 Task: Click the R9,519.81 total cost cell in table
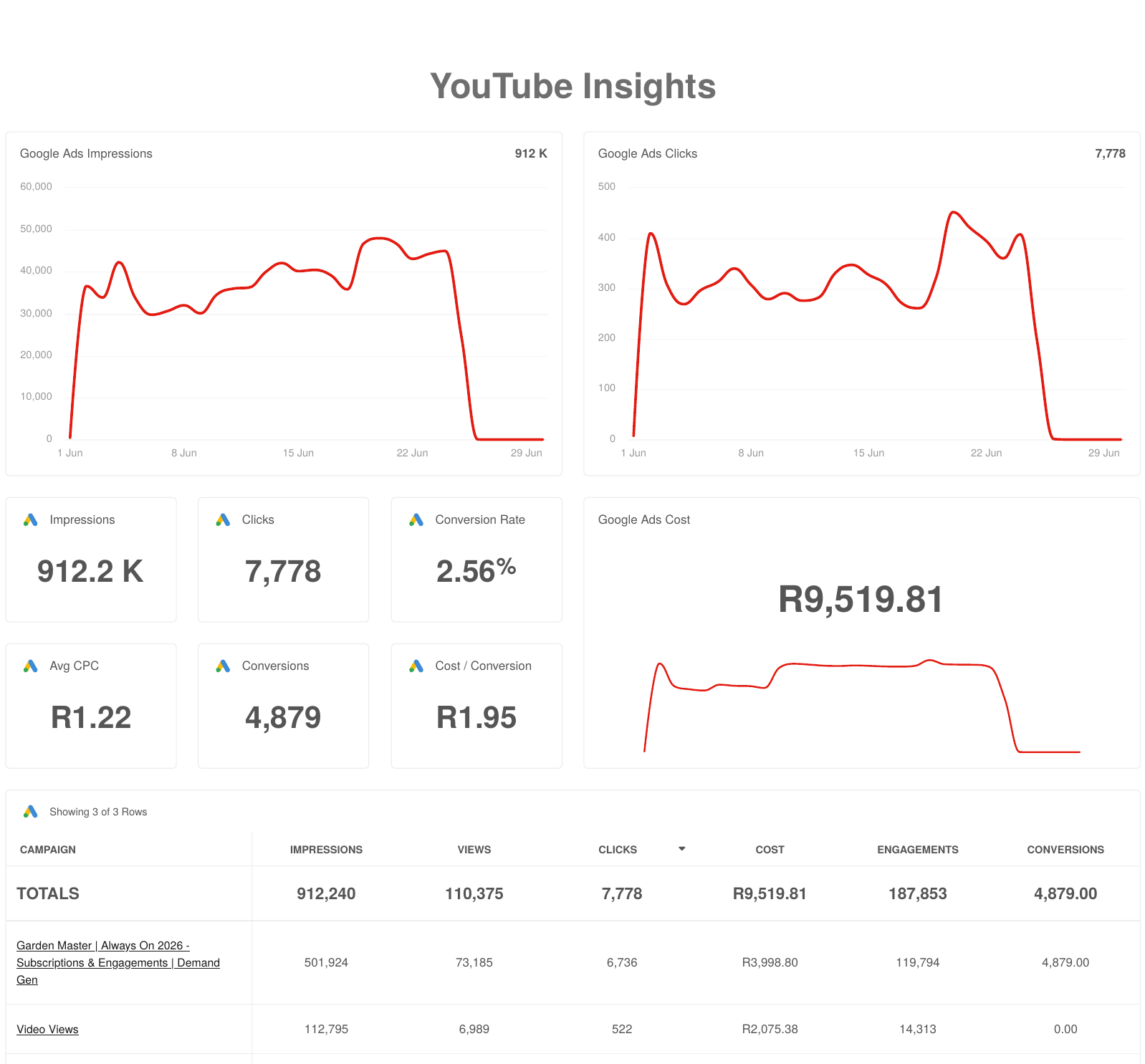(770, 893)
